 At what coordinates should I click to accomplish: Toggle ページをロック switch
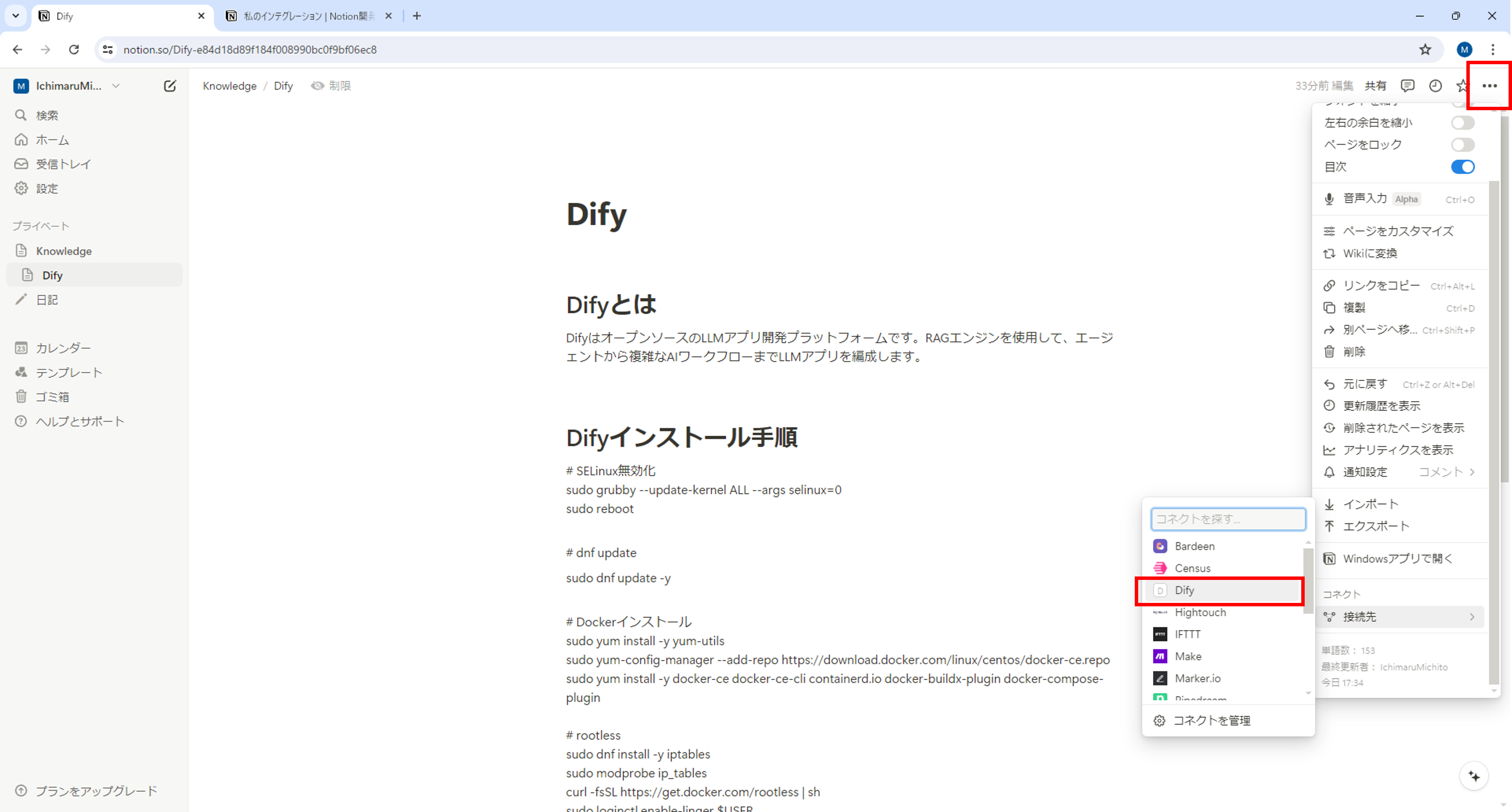(x=1462, y=145)
